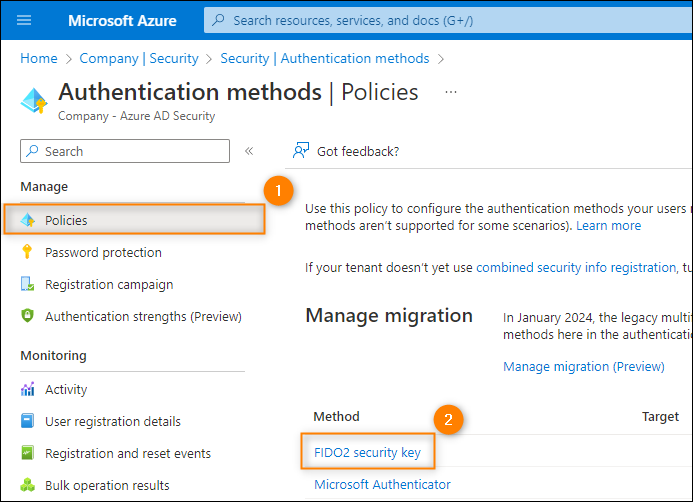Click Company - Azure AD Security subtitle

(x=137, y=116)
